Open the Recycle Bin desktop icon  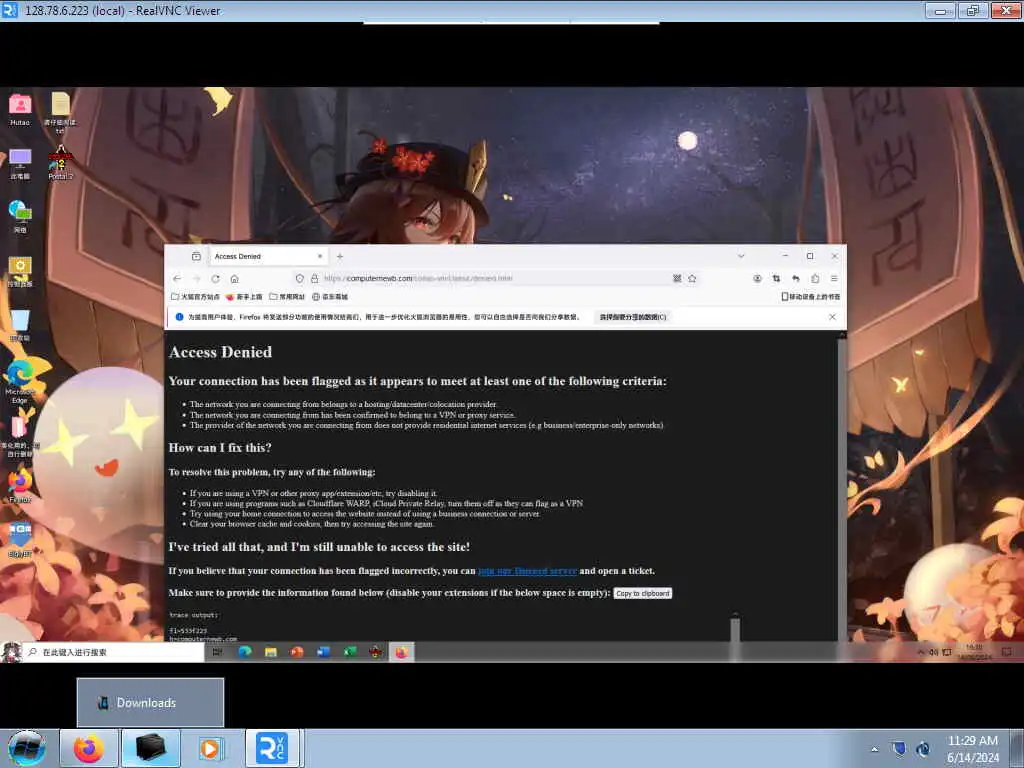[20, 325]
